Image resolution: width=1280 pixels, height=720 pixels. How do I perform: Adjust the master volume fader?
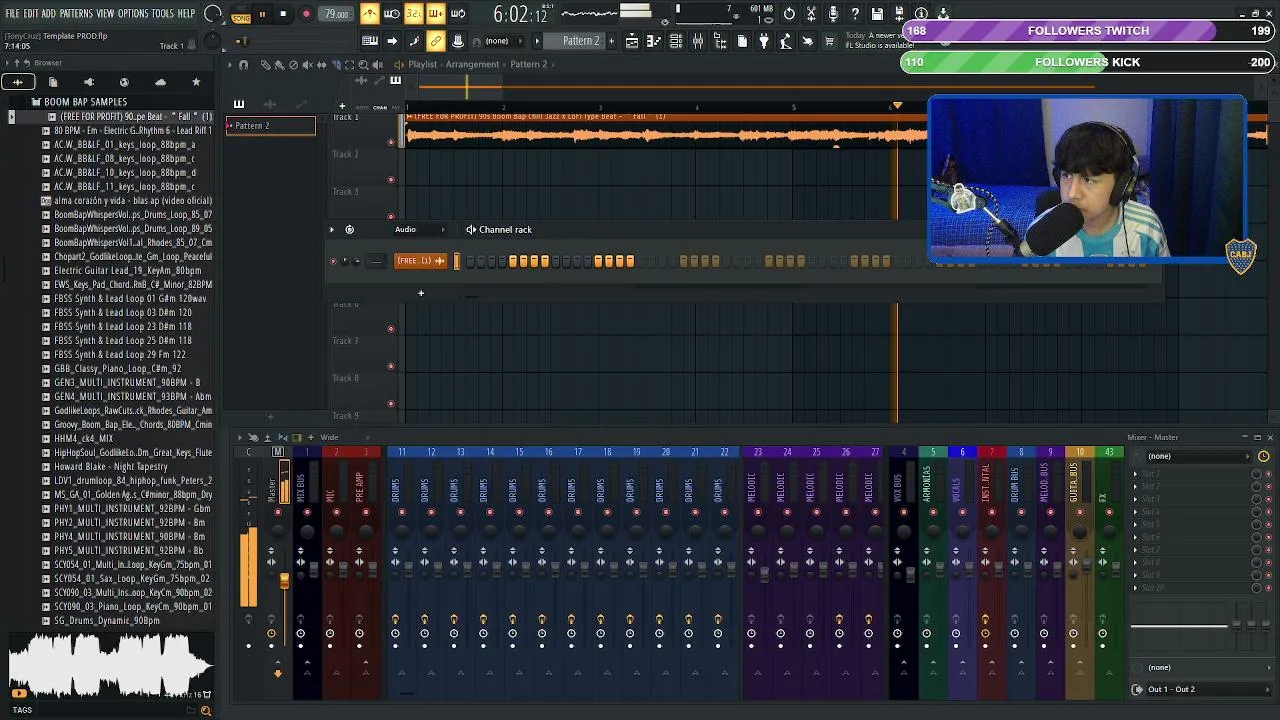[284, 581]
